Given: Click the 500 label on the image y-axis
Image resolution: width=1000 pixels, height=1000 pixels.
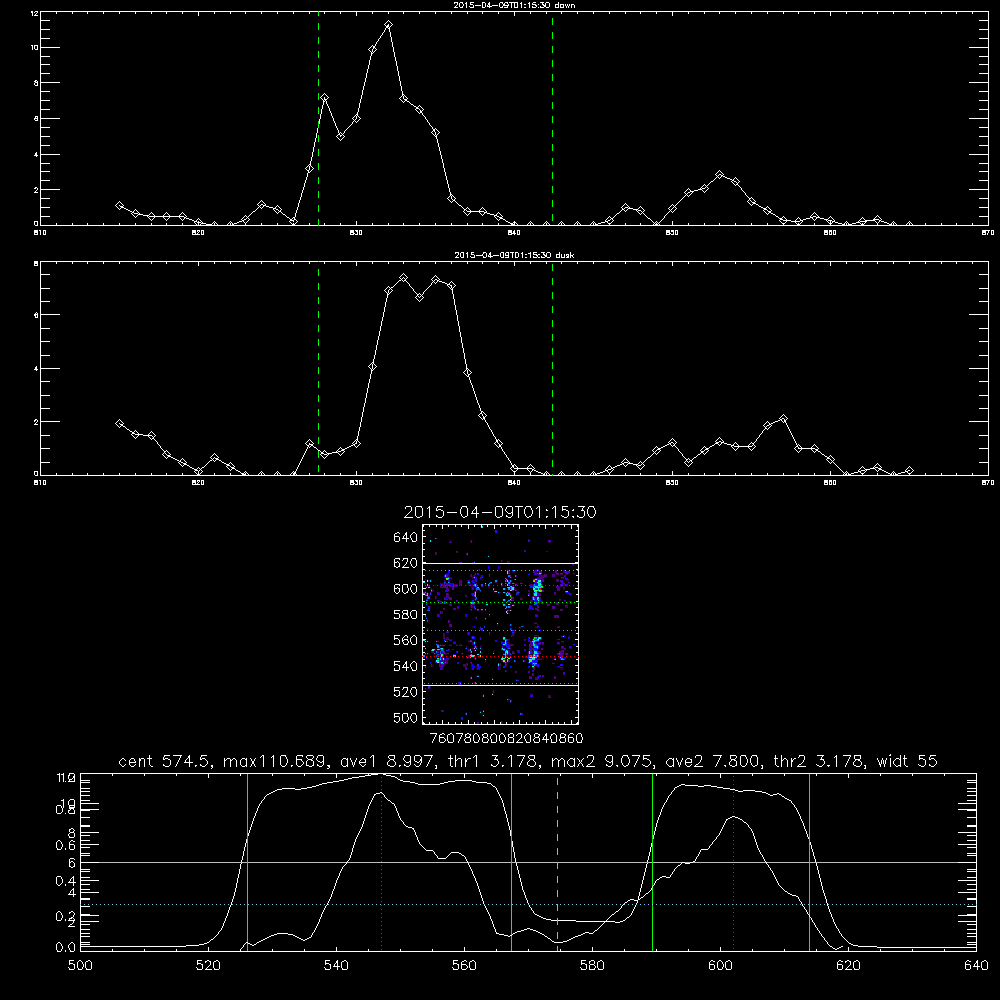Looking at the screenshot, I should (406, 718).
